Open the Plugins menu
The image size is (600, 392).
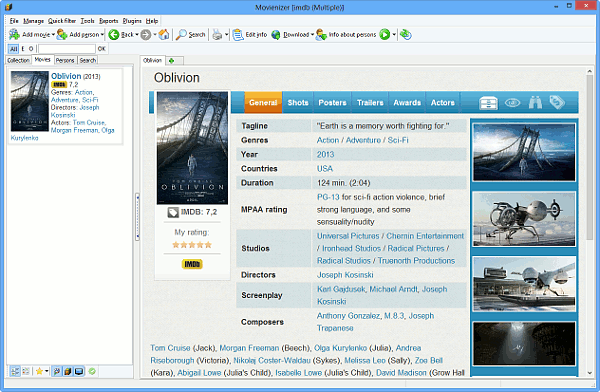pyautogui.click(x=132, y=21)
